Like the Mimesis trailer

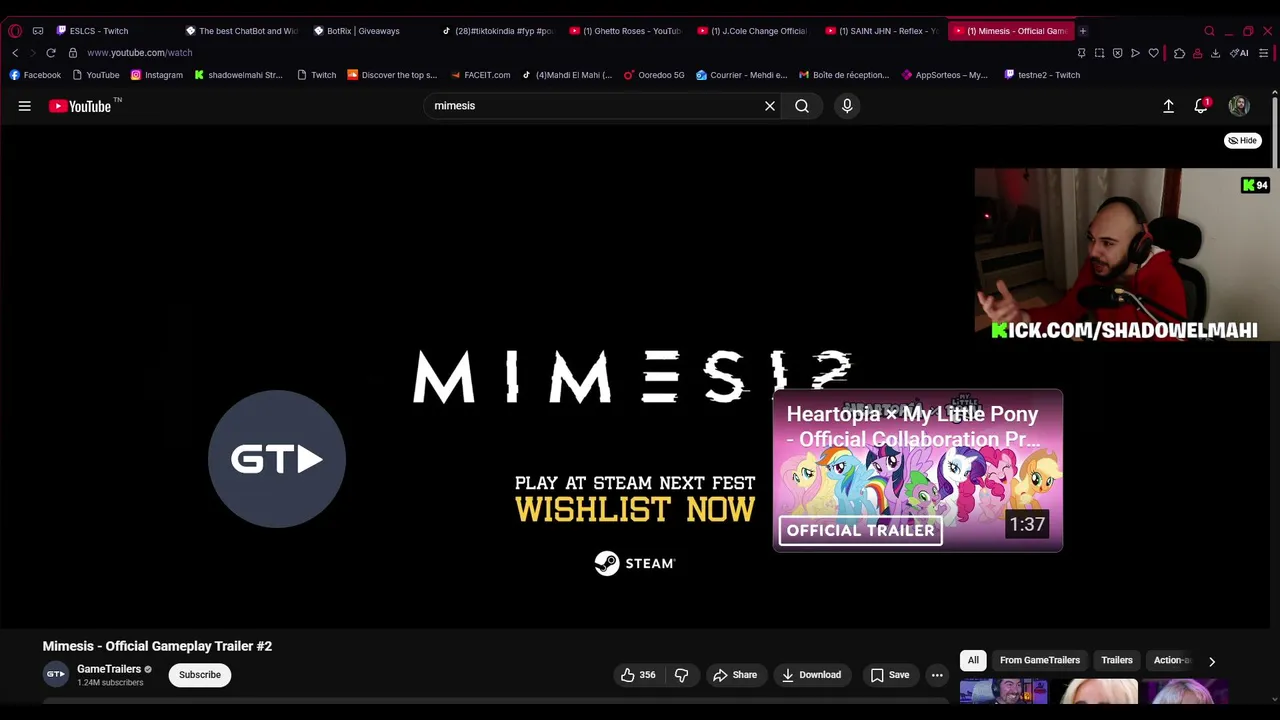coord(638,675)
